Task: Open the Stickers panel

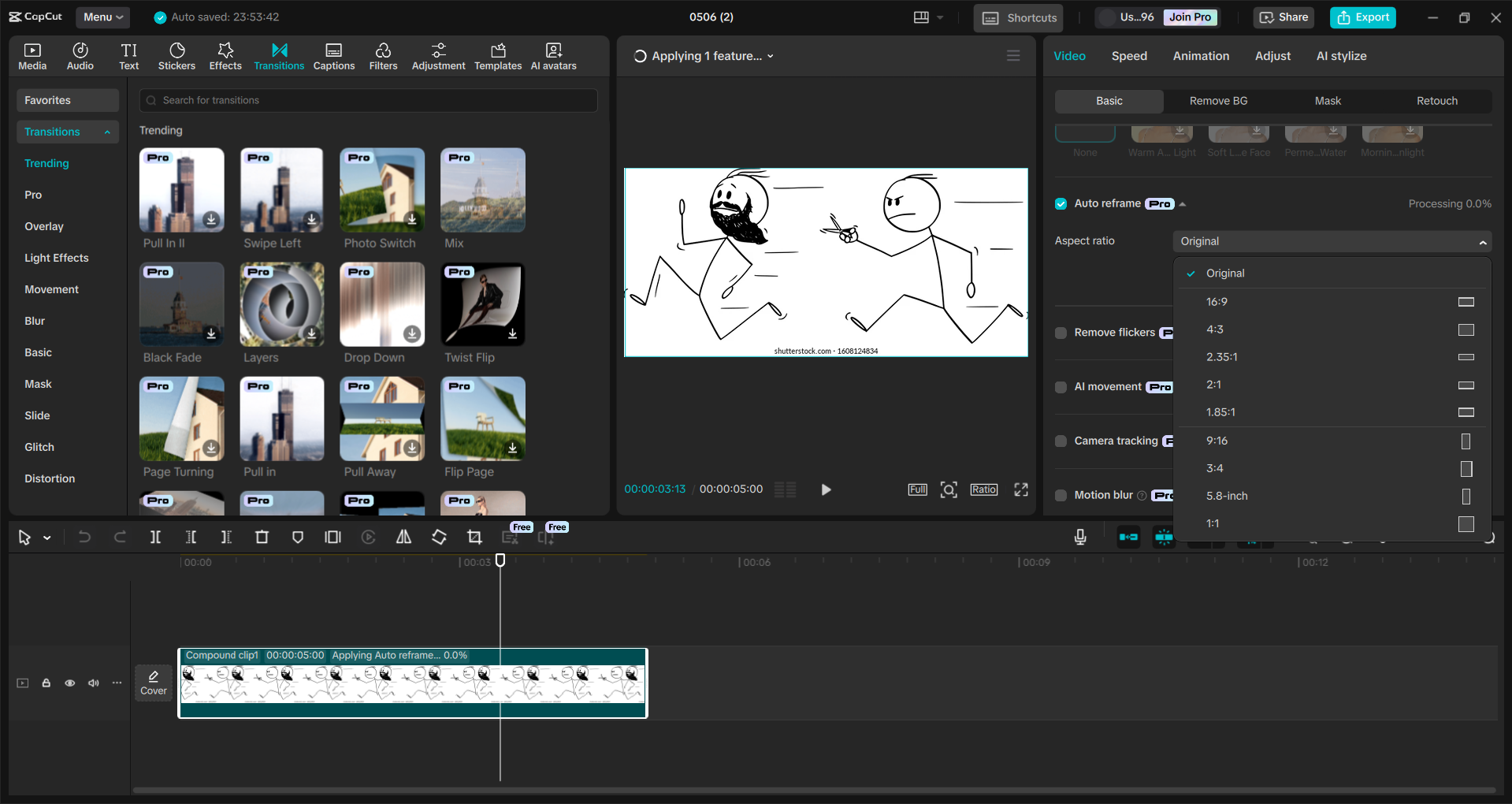Action: click(176, 55)
